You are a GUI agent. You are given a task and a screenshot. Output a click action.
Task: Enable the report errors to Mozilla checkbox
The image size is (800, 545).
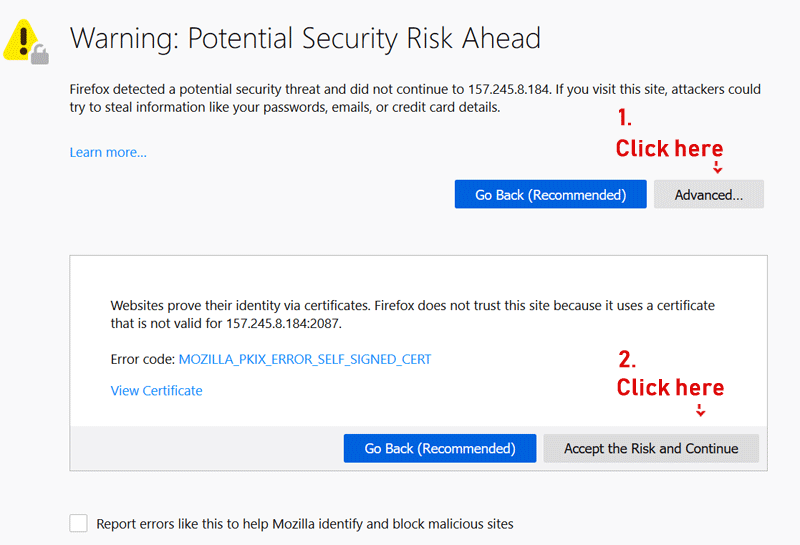pyautogui.click(x=79, y=523)
